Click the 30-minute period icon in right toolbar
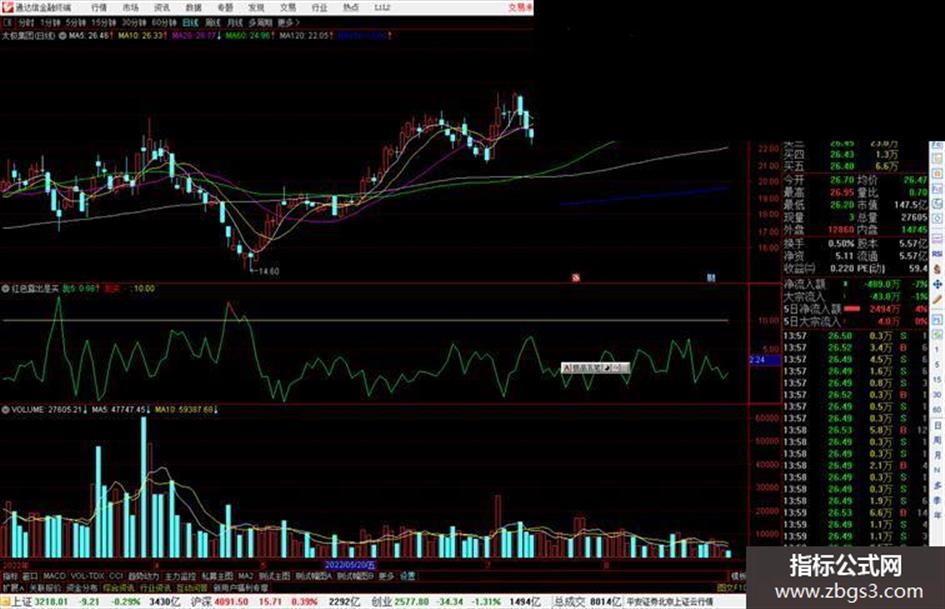This screenshot has height=609, width=945. click(937, 395)
